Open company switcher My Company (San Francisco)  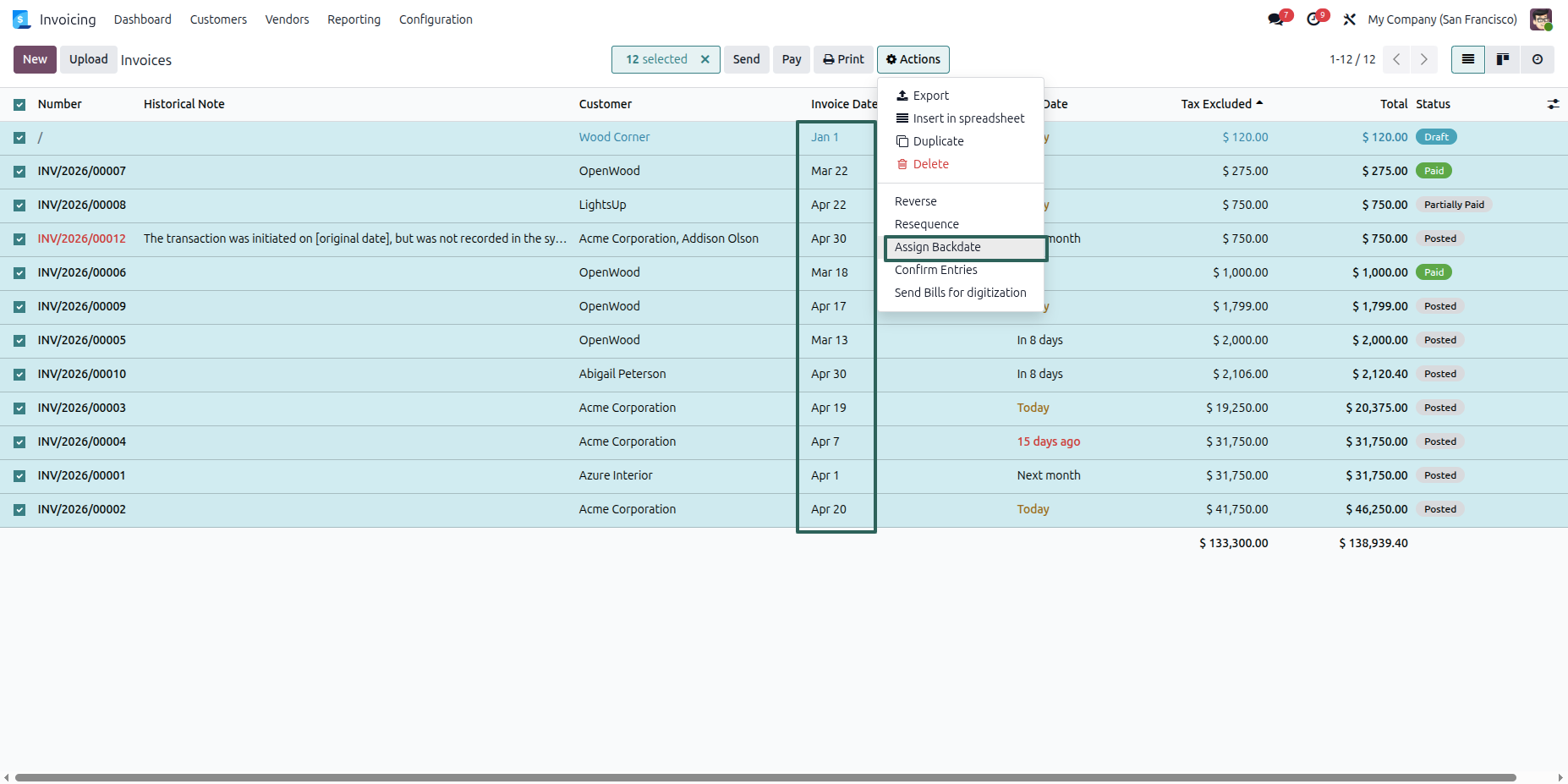click(x=1442, y=19)
